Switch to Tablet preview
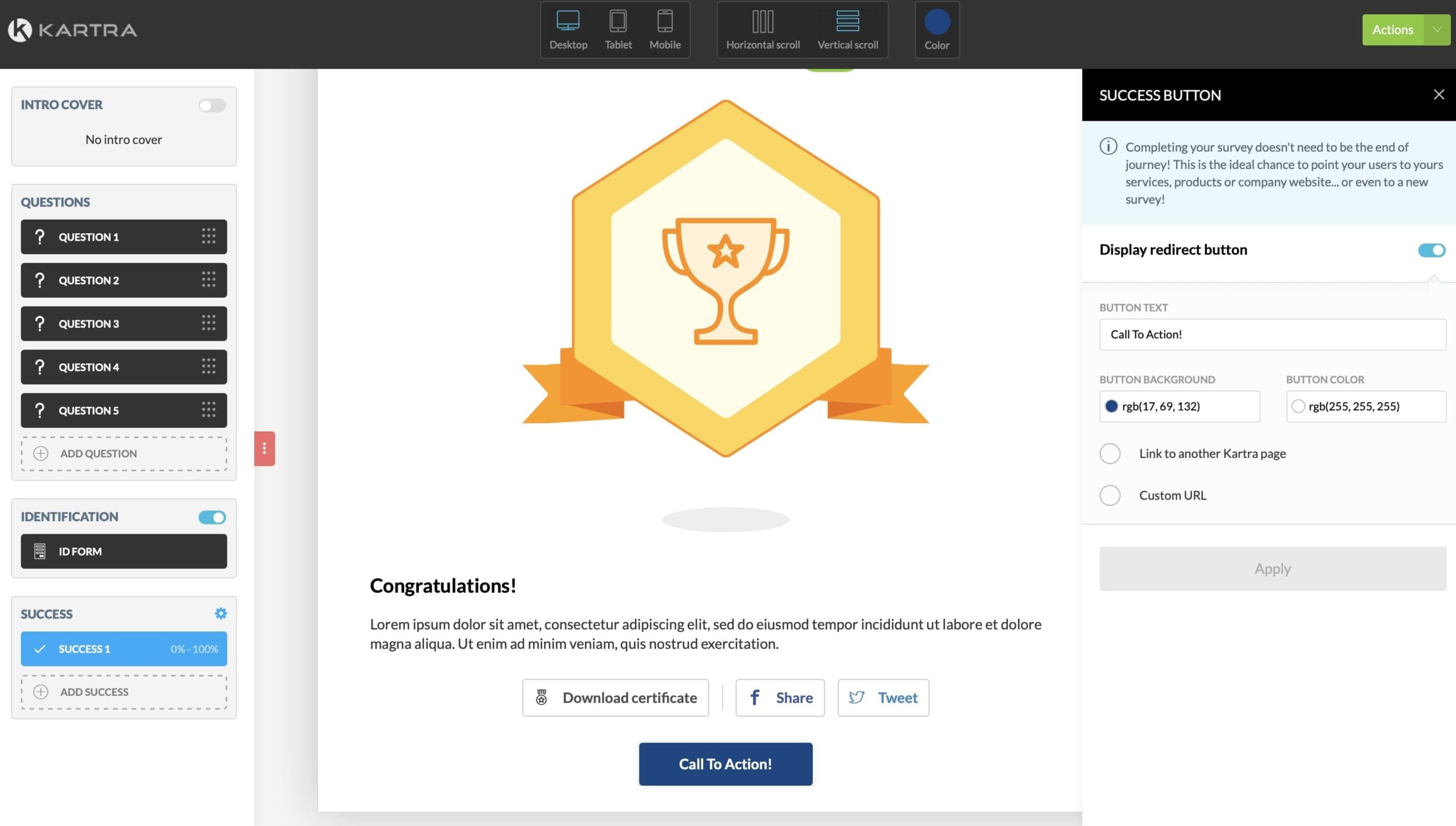Viewport: 1456px width, 826px height. point(618,30)
